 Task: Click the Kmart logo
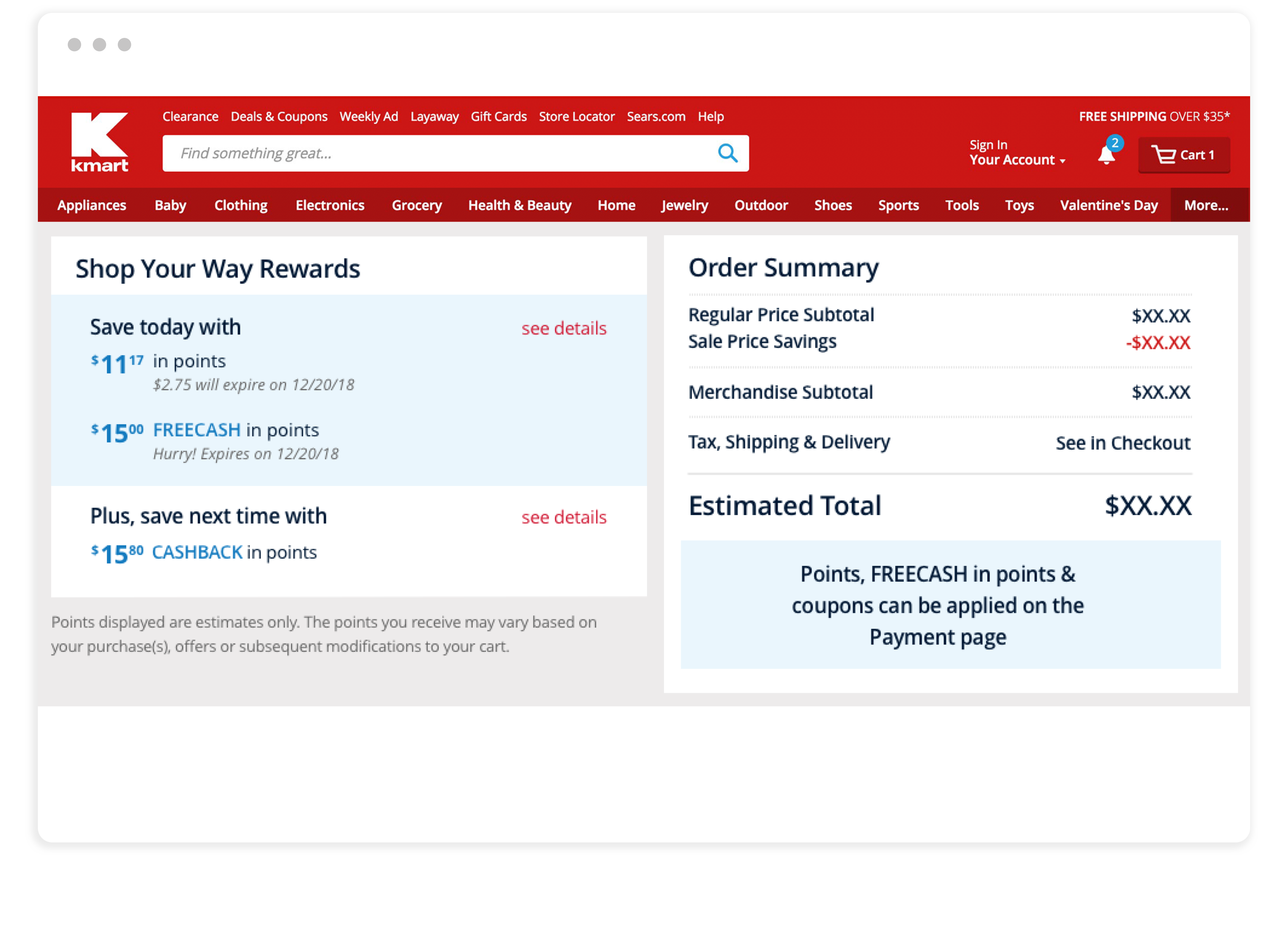[x=99, y=142]
